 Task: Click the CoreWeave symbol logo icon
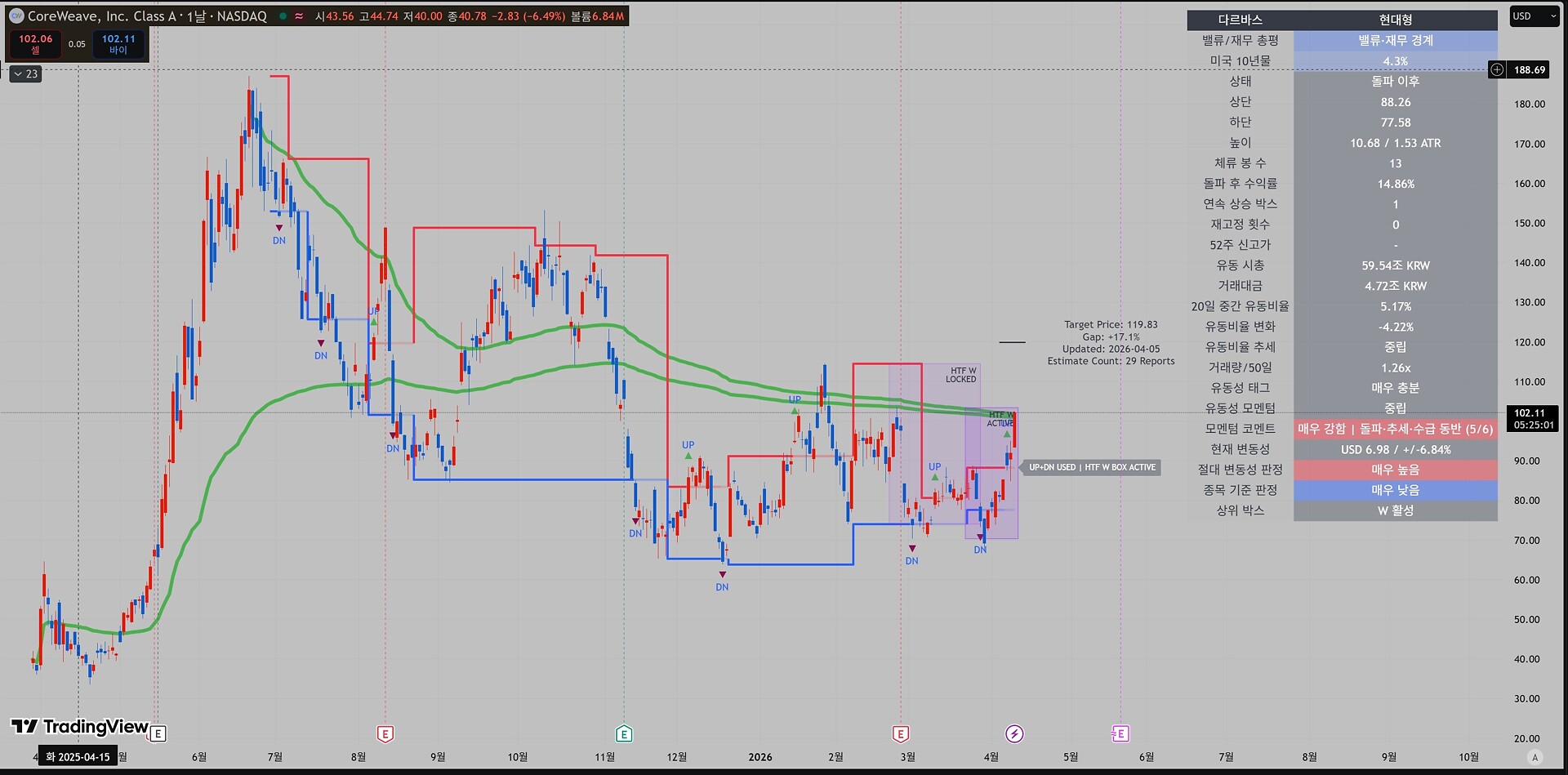coord(16,16)
